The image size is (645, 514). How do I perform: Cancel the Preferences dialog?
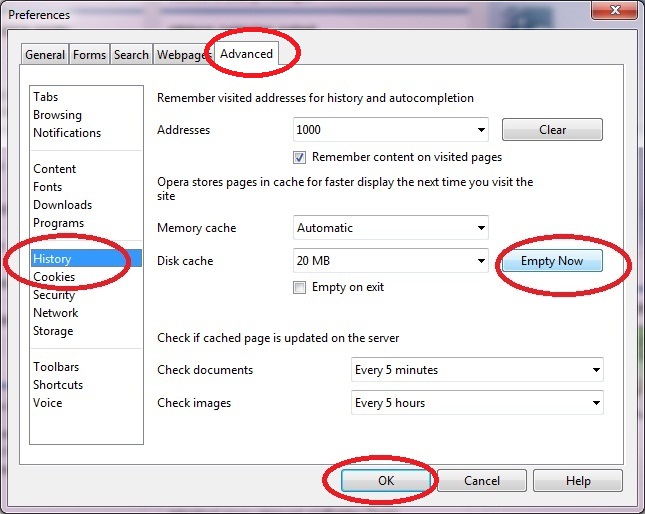(482, 481)
